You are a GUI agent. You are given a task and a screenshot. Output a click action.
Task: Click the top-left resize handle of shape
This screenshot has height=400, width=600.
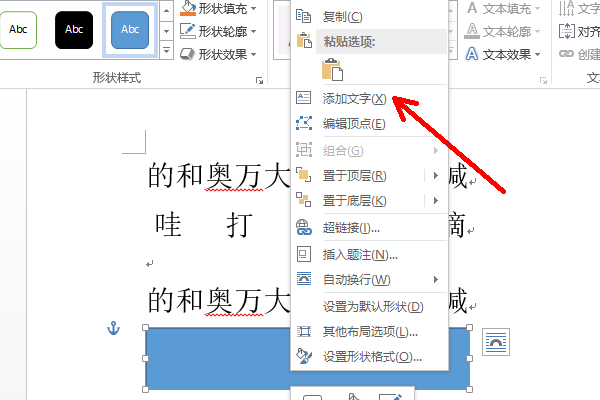point(145,327)
